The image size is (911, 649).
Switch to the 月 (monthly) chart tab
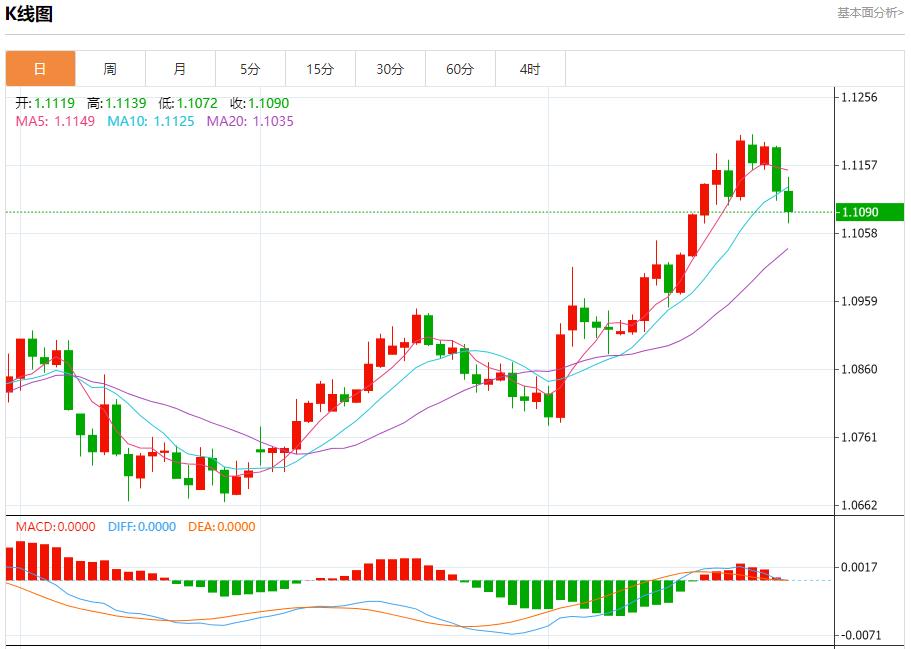pos(180,68)
